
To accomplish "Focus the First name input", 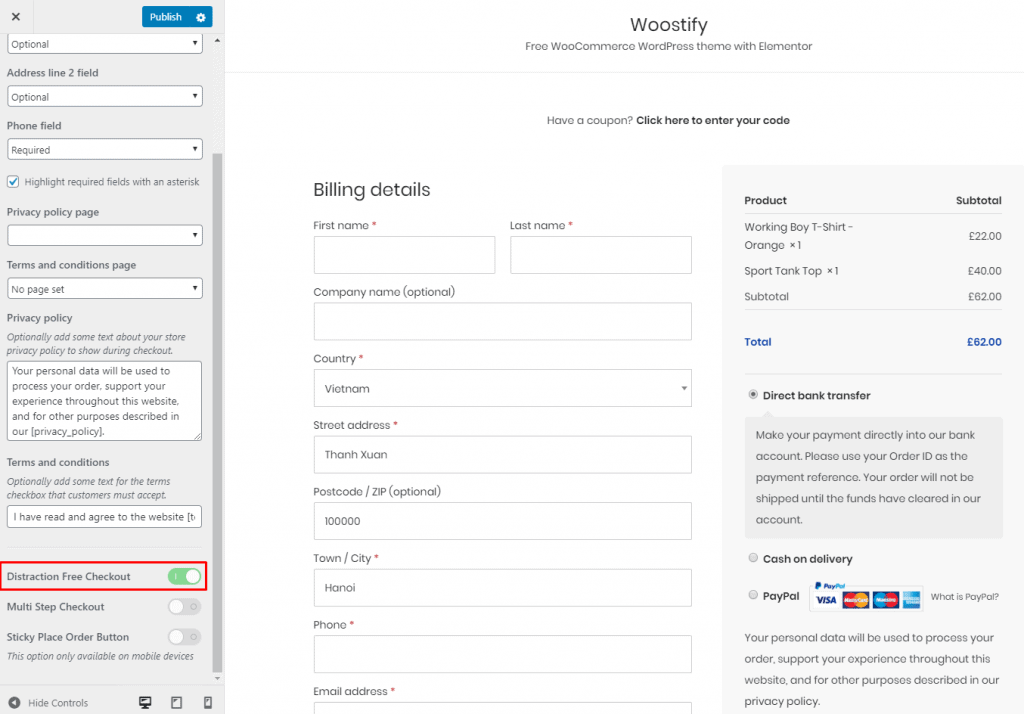I will 404,255.
